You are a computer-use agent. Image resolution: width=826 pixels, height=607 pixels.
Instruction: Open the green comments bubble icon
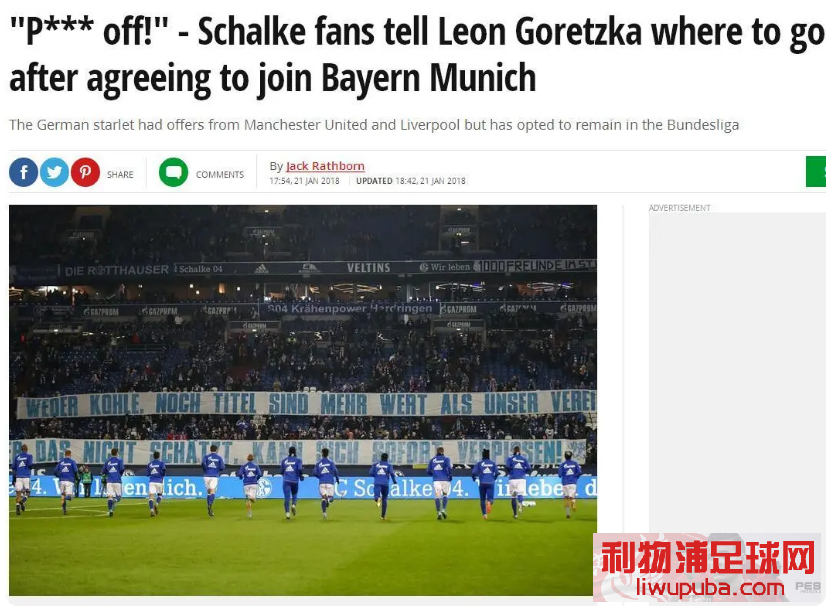[x=173, y=172]
